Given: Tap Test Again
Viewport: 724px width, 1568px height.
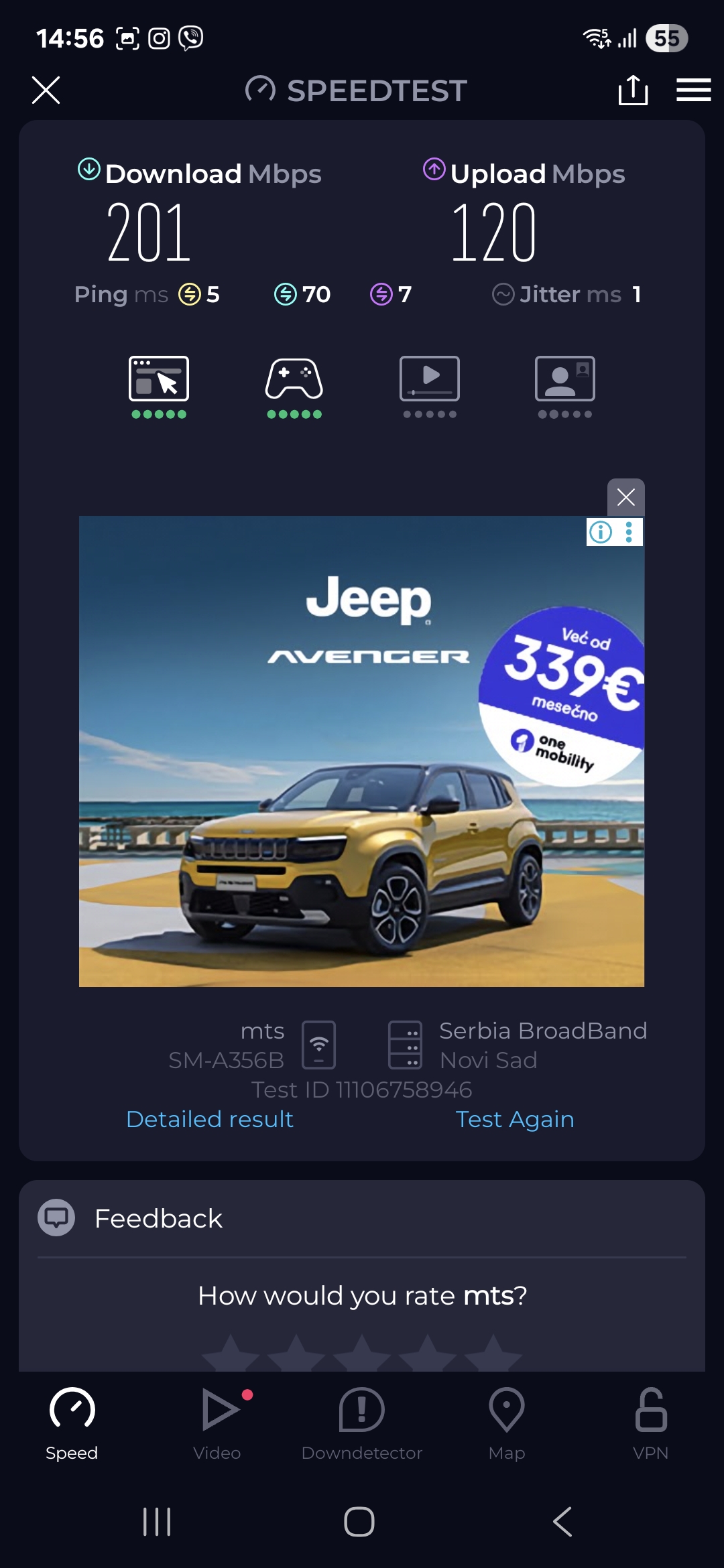Looking at the screenshot, I should tap(515, 1119).
